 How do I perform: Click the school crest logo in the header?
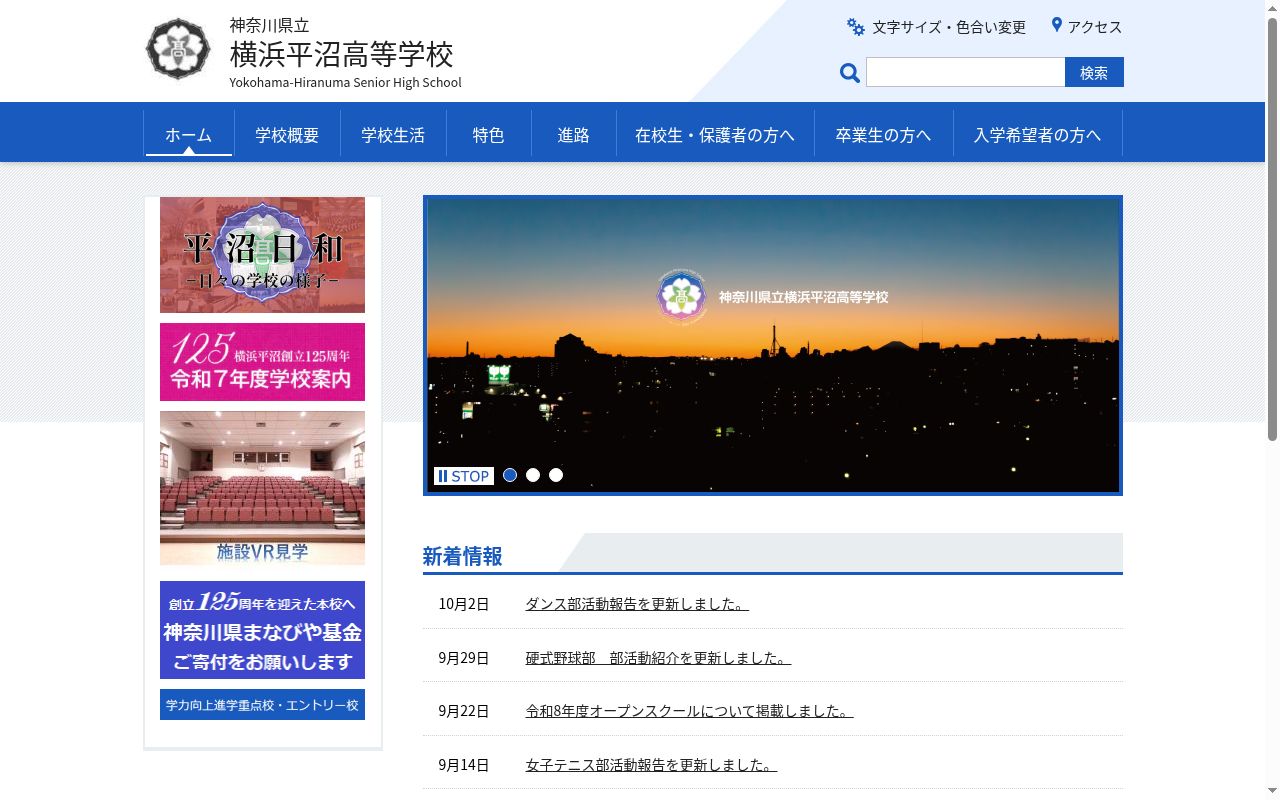[x=179, y=49]
